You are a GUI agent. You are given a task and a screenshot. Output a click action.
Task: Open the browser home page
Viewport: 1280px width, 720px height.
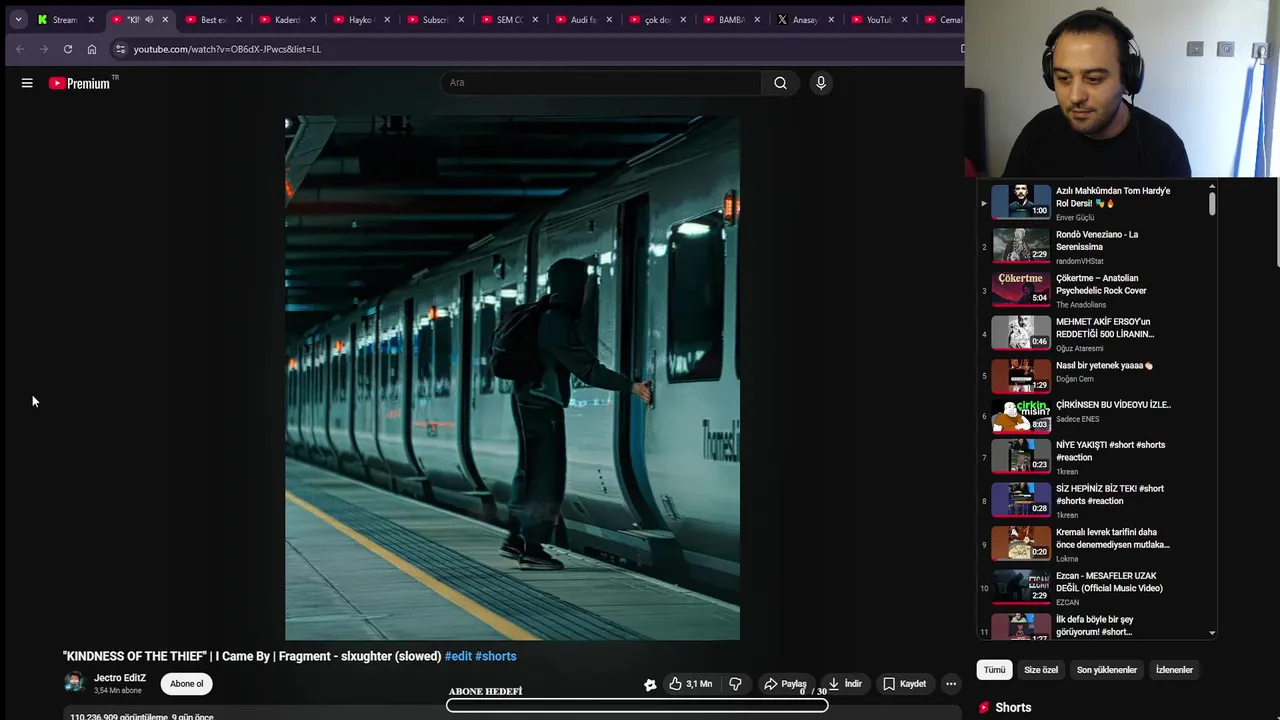tap(92, 49)
